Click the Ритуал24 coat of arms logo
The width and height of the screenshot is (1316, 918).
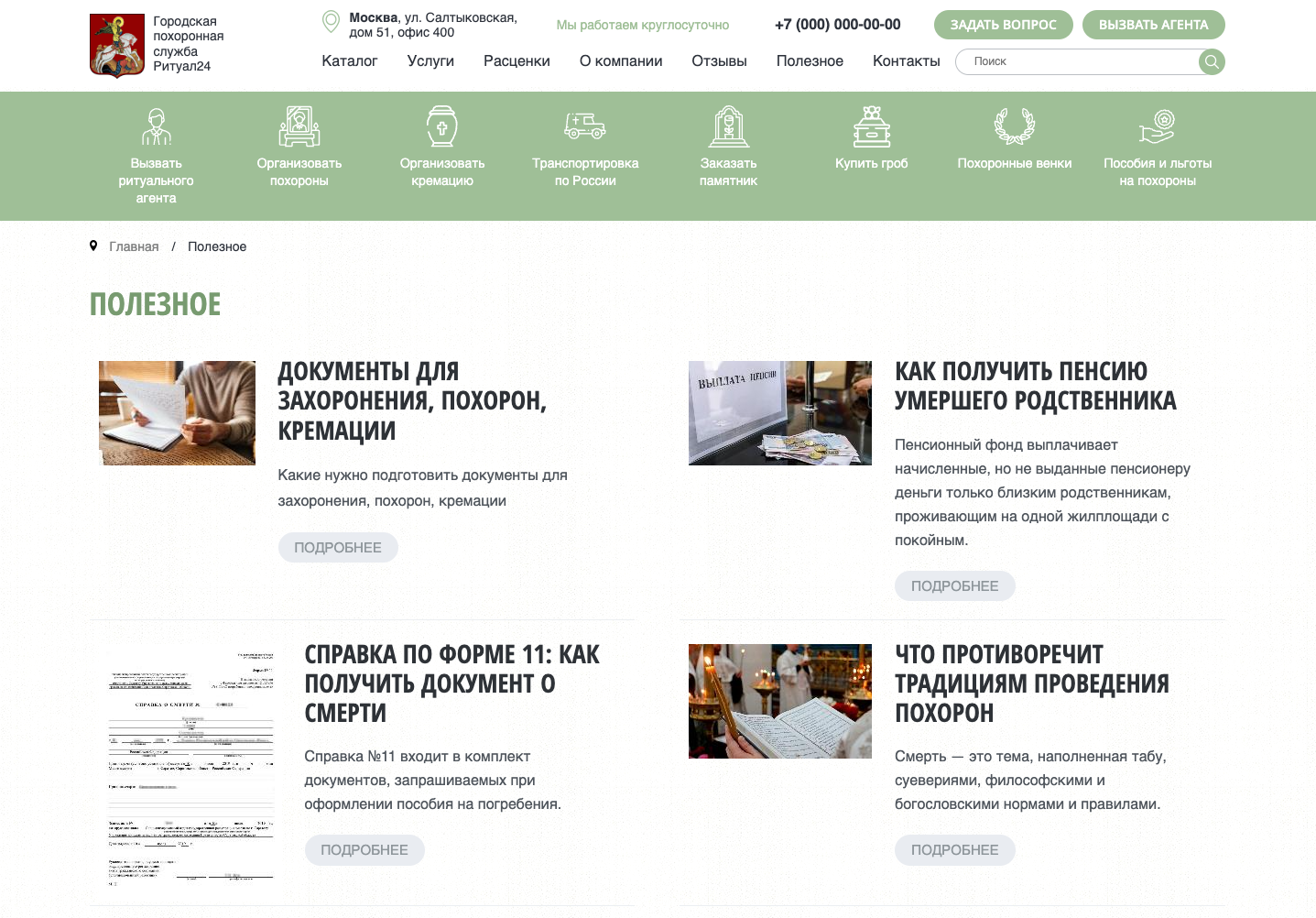(117, 46)
